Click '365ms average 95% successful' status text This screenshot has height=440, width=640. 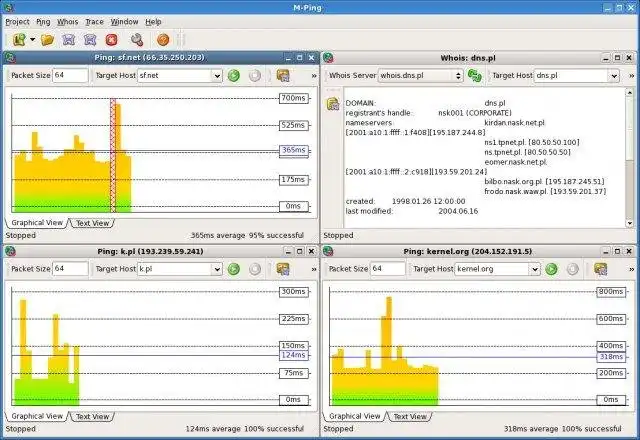tap(247, 236)
